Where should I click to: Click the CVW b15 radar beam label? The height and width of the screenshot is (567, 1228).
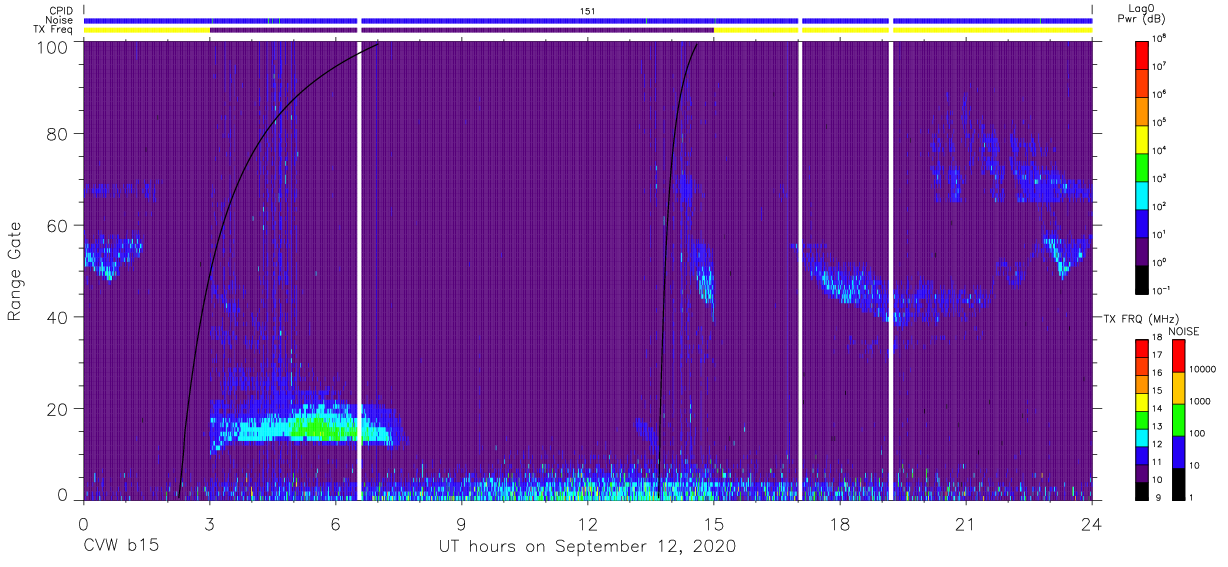(x=121, y=547)
